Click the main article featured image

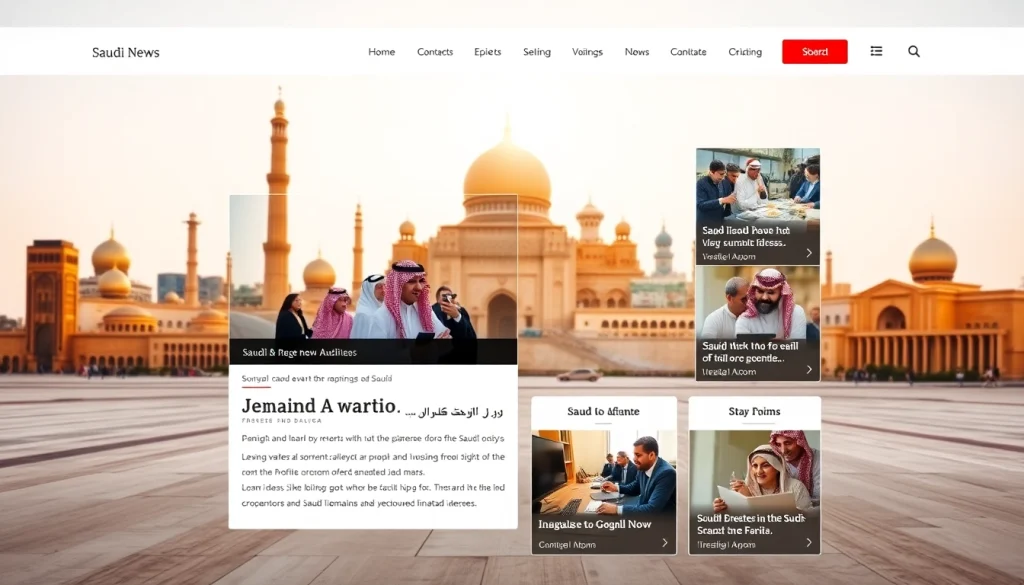[x=372, y=275]
